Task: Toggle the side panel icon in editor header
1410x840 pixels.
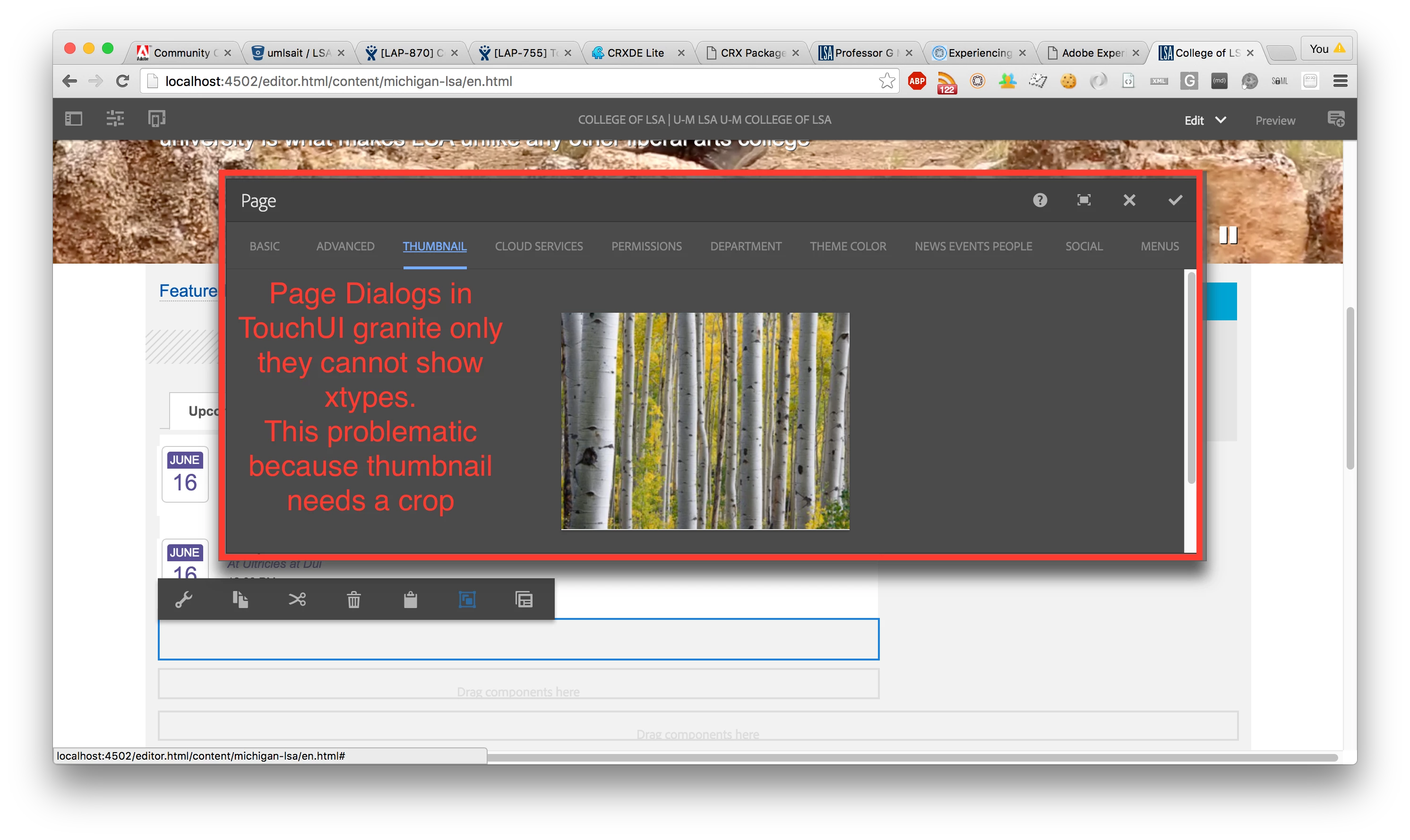Action: click(x=74, y=119)
